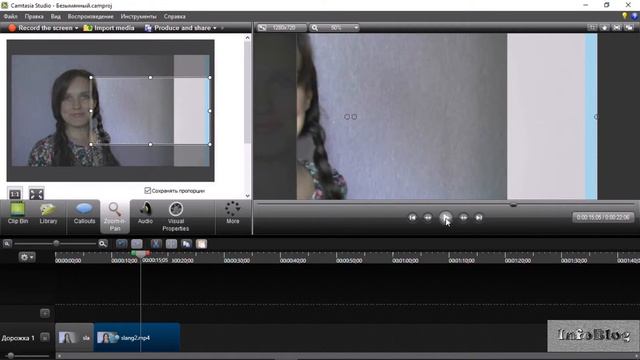Click the timeline zoom out magnifier
This screenshot has width=640, height=360.
(7, 244)
